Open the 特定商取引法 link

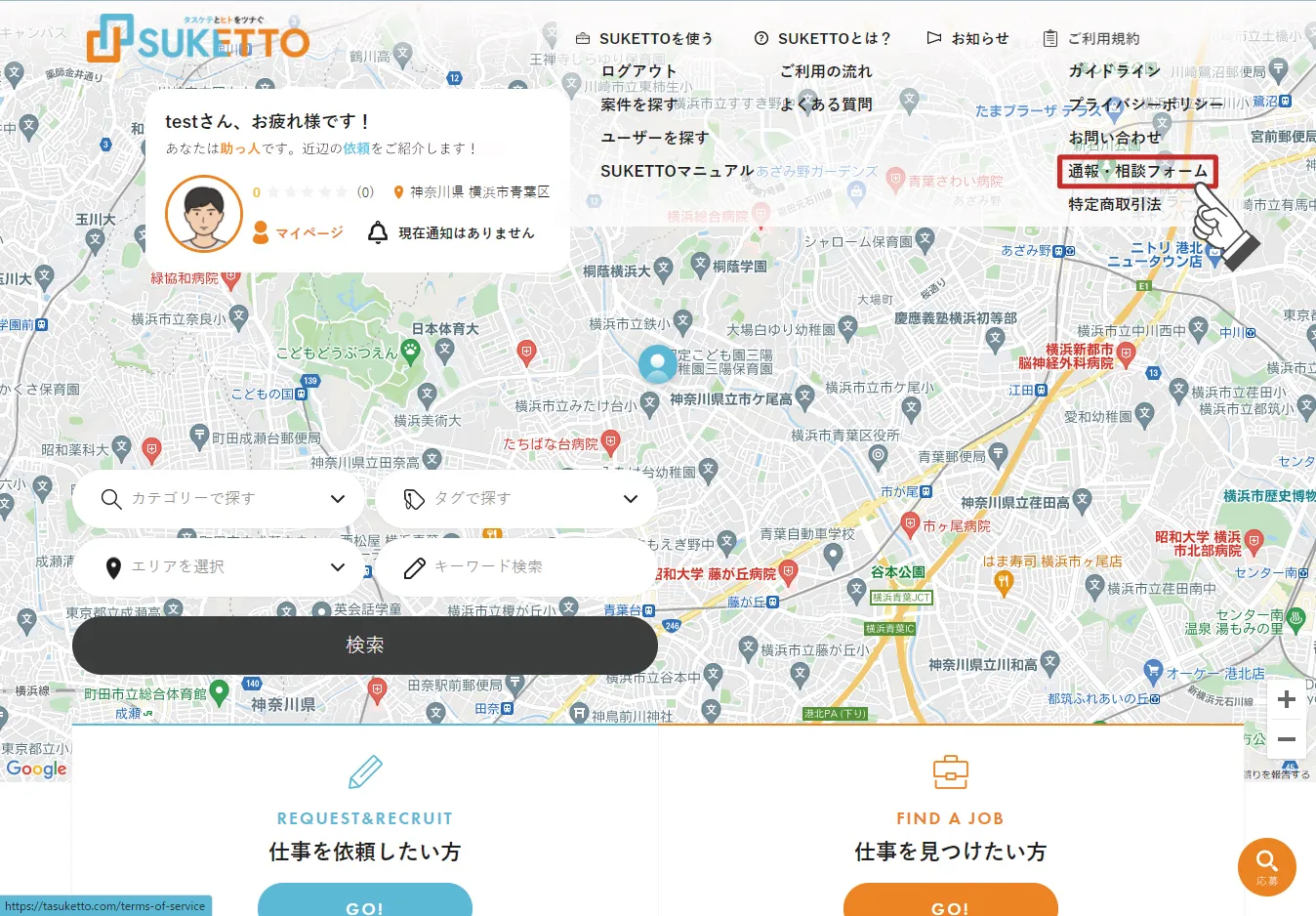[x=1114, y=204]
